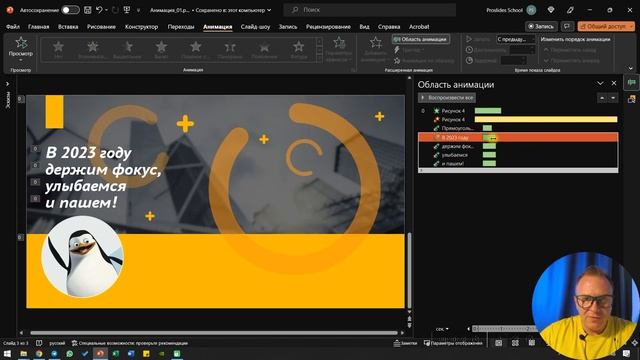
Task: Click Параметры отображения in status bar
Action: point(453,343)
